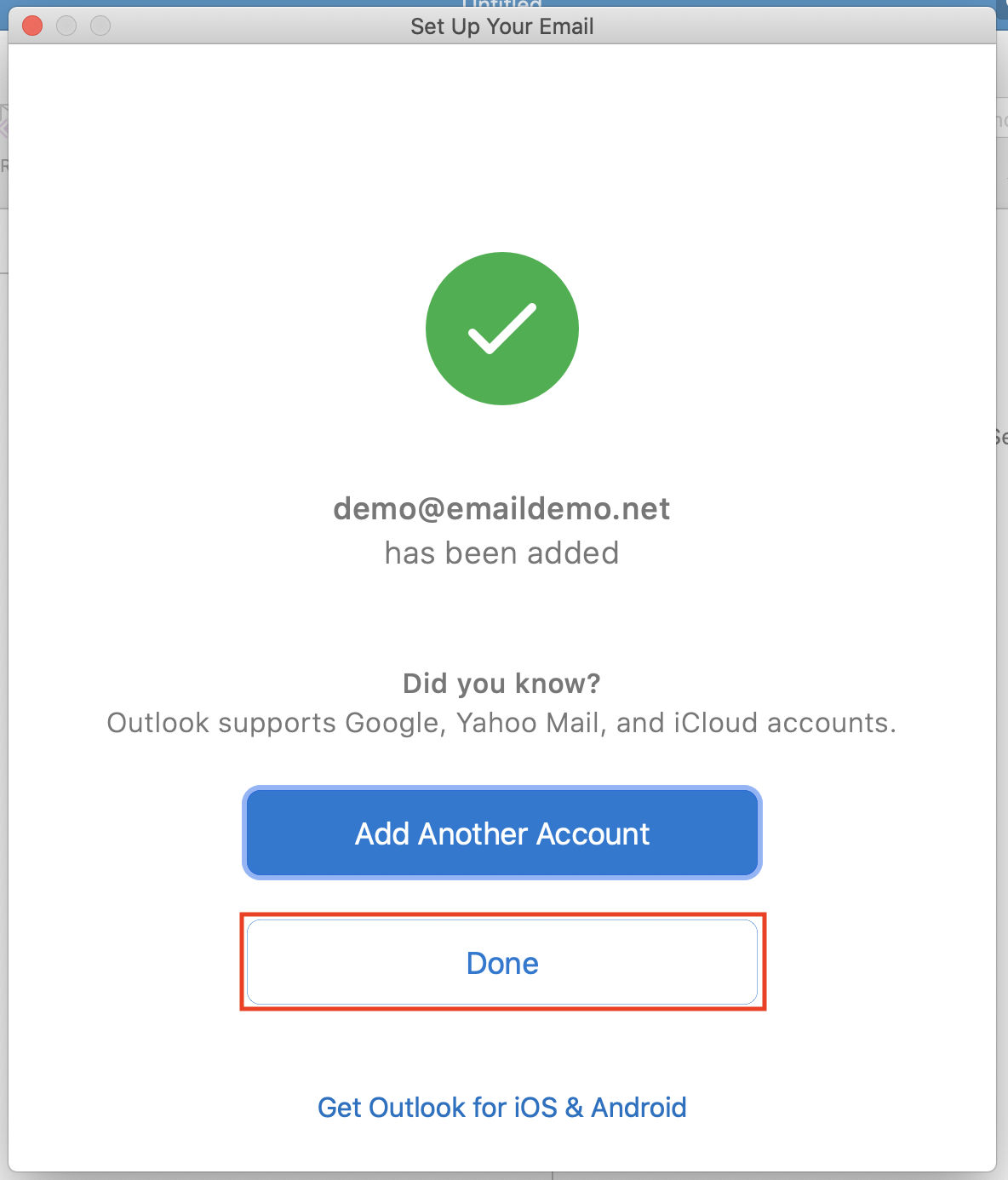This screenshot has width=1008, height=1180.
Task: Click the has been added status text
Action: [x=502, y=553]
